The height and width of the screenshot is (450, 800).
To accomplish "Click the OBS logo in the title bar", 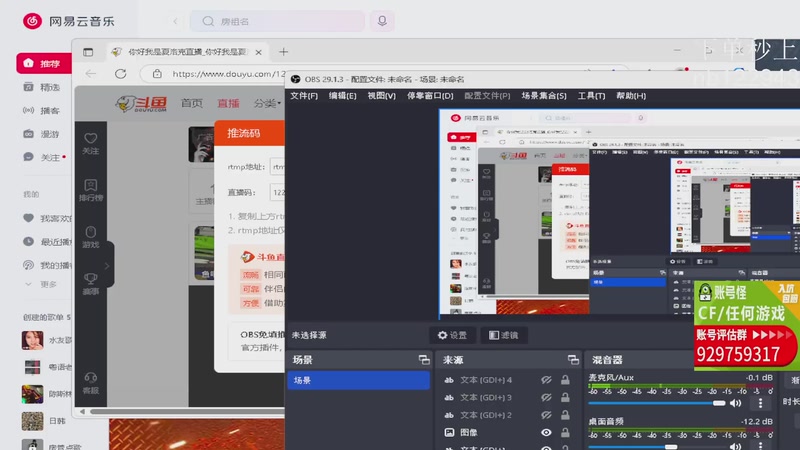I will point(295,79).
